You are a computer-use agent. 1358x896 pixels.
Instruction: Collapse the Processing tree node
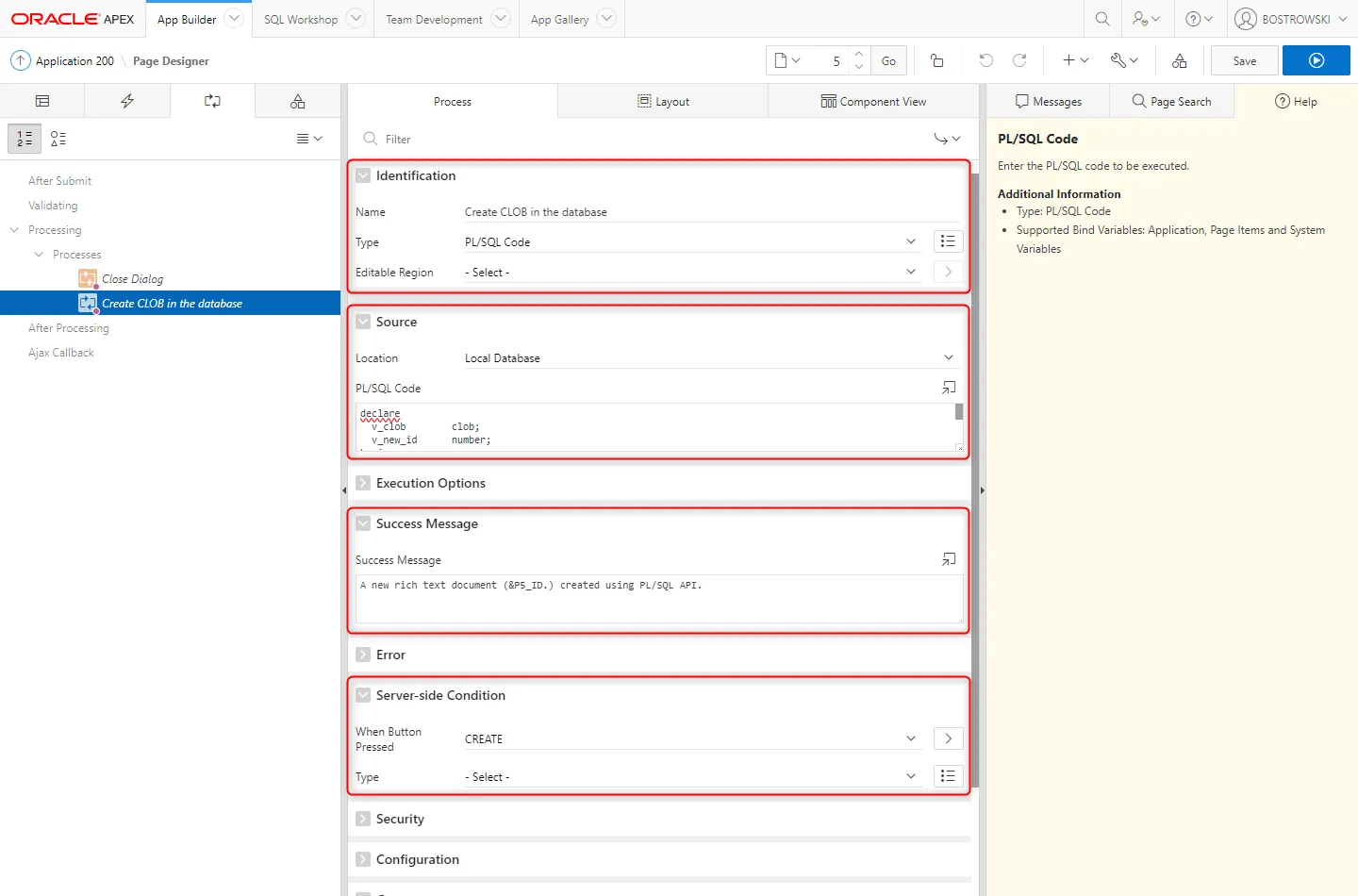pos(14,230)
